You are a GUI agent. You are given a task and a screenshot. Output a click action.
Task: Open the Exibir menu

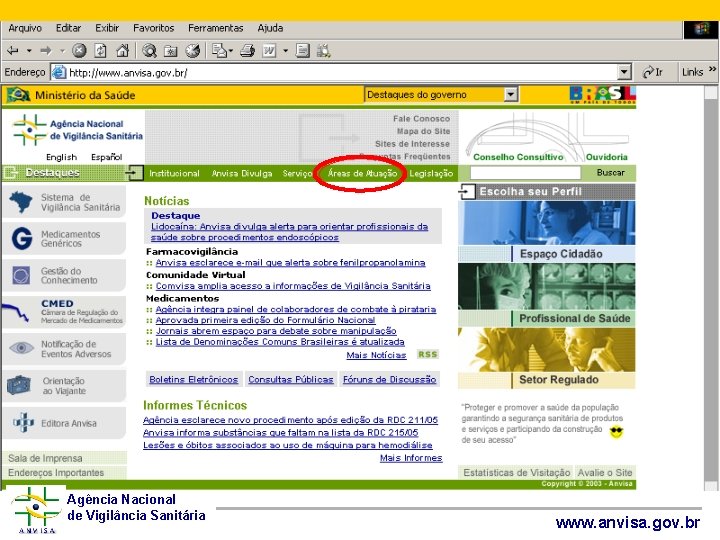tap(107, 28)
